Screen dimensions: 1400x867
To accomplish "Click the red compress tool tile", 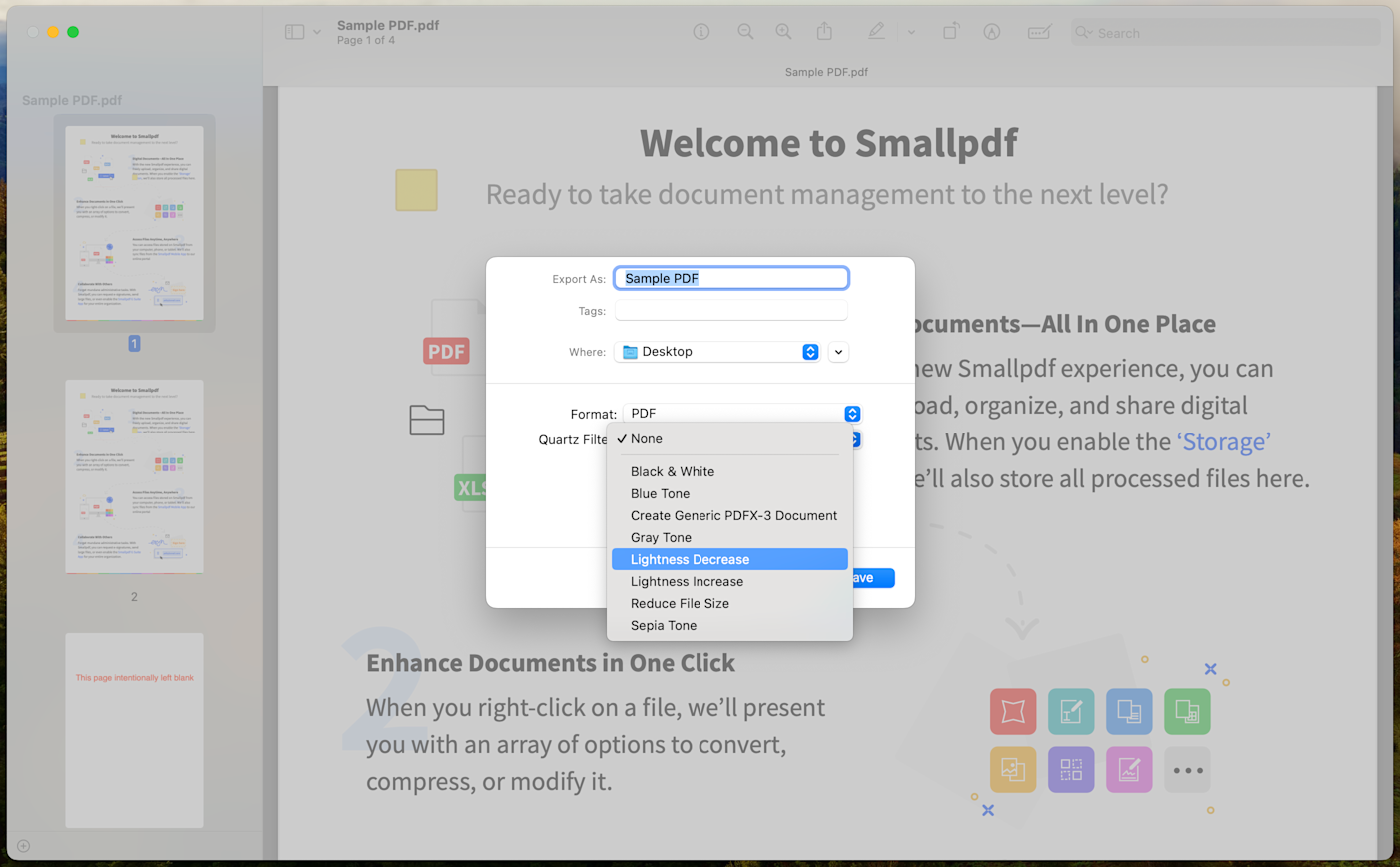I will [1013, 712].
